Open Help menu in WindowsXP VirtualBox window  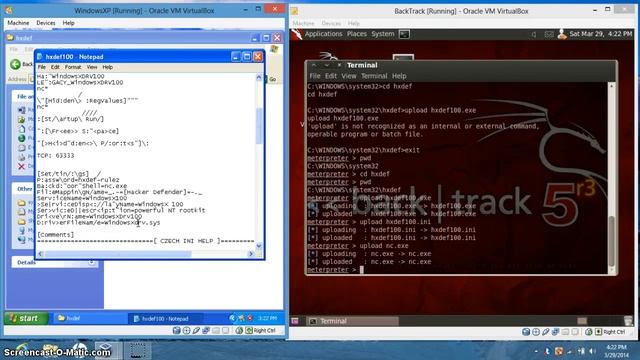tap(69, 23)
